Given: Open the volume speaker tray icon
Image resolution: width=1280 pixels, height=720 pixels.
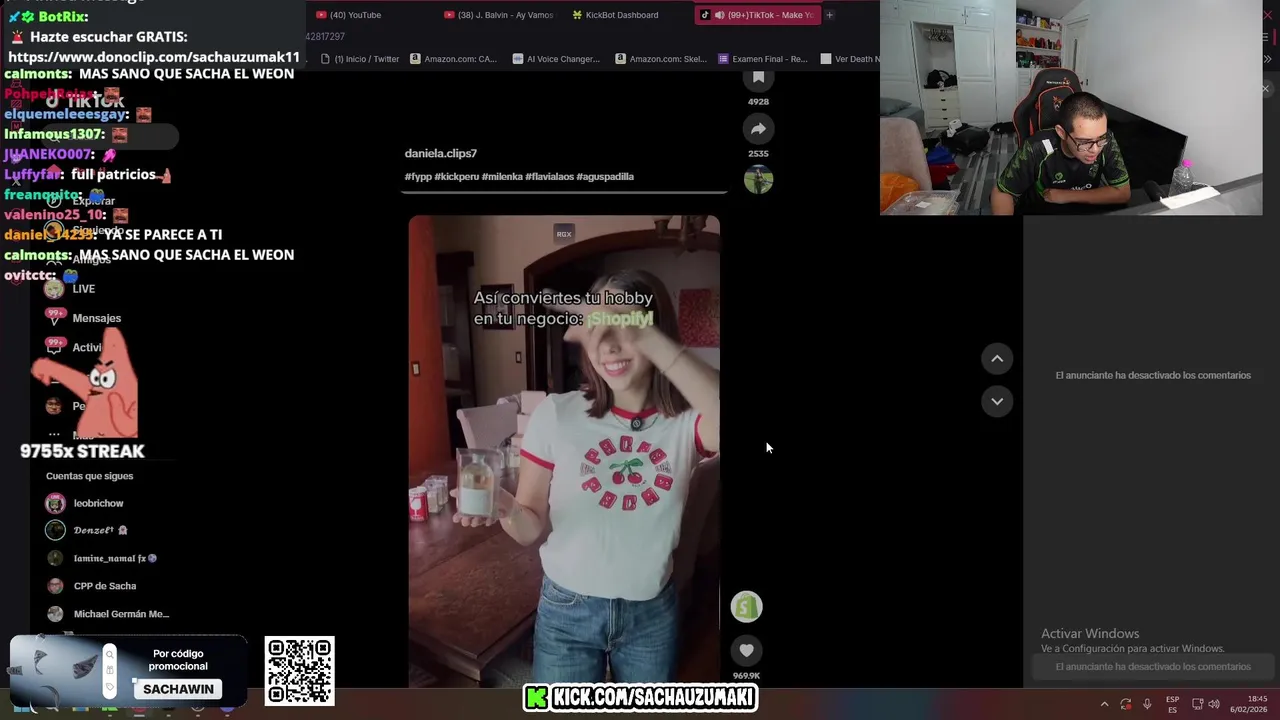Looking at the screenshot, I should (x=1214, y=704).
